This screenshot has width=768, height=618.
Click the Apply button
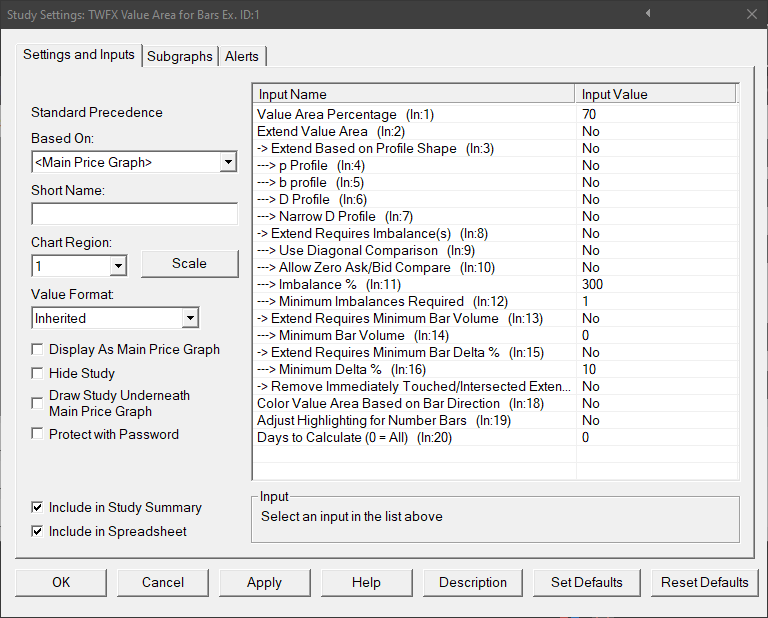click(x=264, y=582)
